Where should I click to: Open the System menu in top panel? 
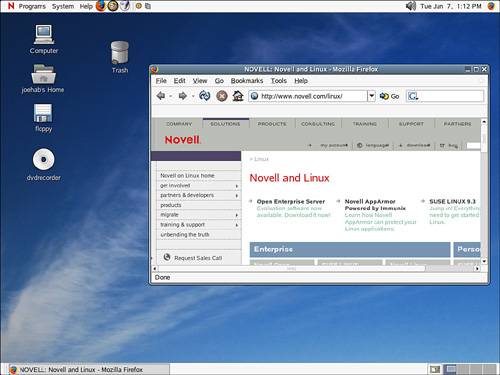click(x=63, y=6)
